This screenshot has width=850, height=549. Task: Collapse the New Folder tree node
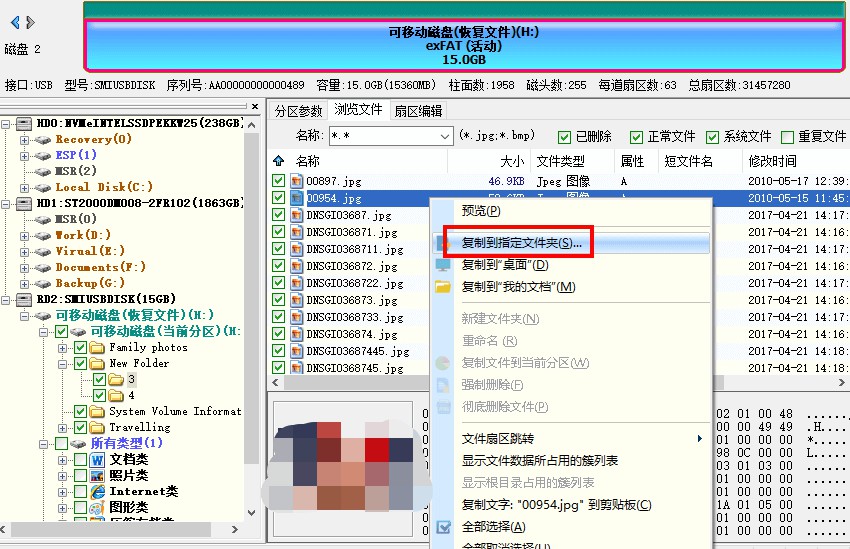[63, 364]
